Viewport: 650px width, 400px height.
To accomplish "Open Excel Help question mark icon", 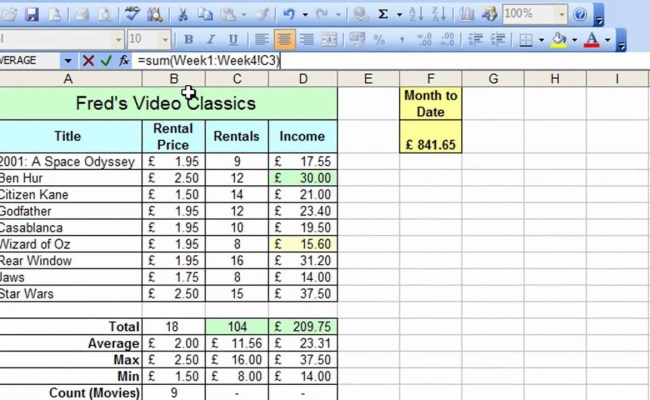I will pyautogui.click(x=580, y=15).
